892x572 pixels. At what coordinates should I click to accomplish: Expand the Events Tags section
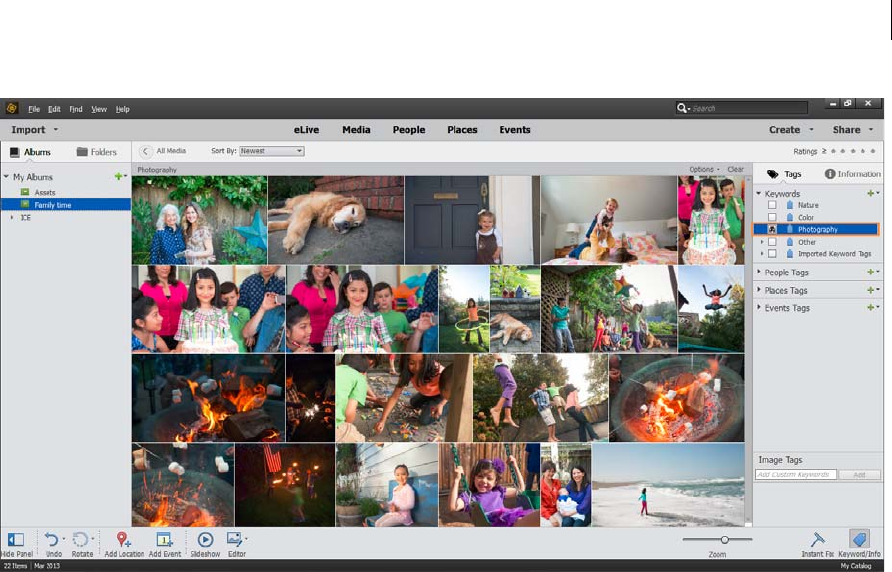click(x=759, y=307)
